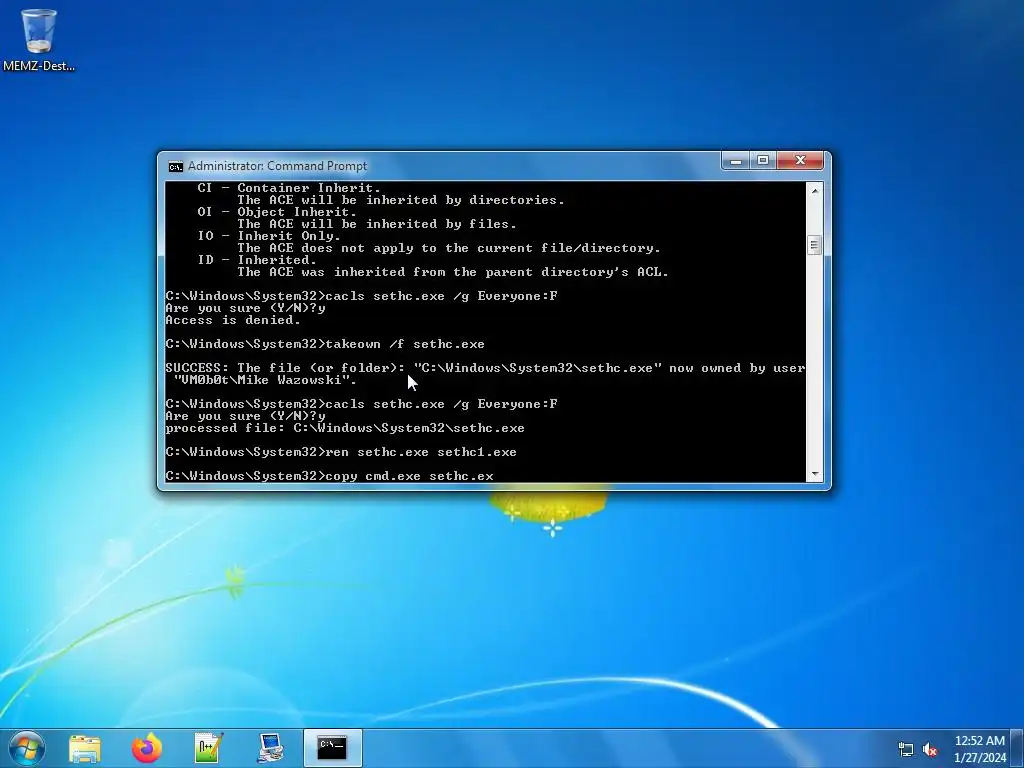Open the Recycle Bin MEMZ-Dest desktop icon
1024x768 pixels.
click(x=39, y=39)
